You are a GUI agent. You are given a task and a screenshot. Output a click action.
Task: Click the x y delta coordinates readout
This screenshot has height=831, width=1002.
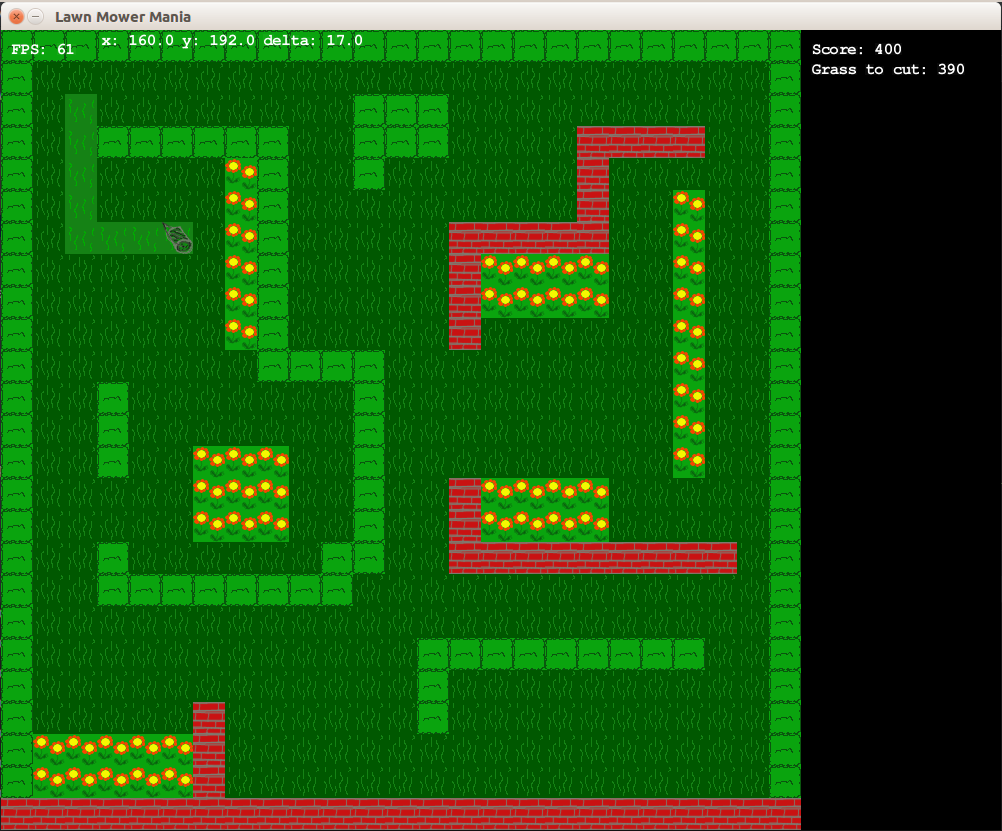point(231,41)
